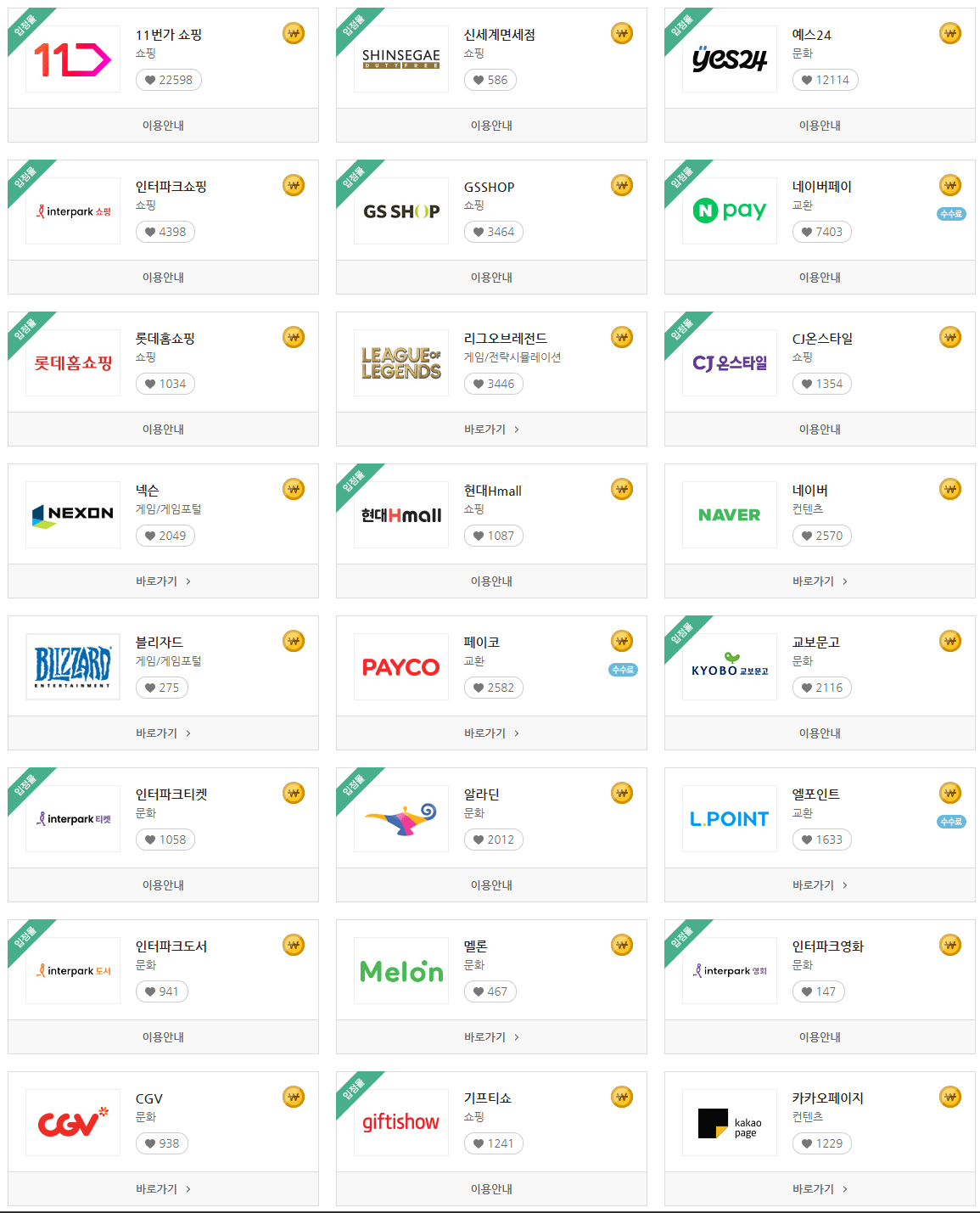Click the won coin icon on 롯데홈쇼핑 card
Image resolution: width=980 pixels, height=1213 pixels.
[x=294, y=338]
